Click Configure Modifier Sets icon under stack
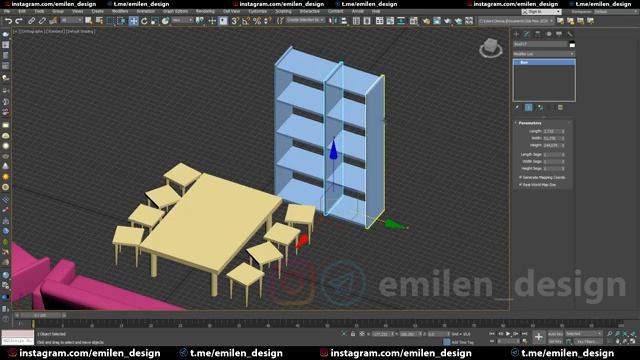This screenshot has width=640, height=360. (x=560, y=107)
